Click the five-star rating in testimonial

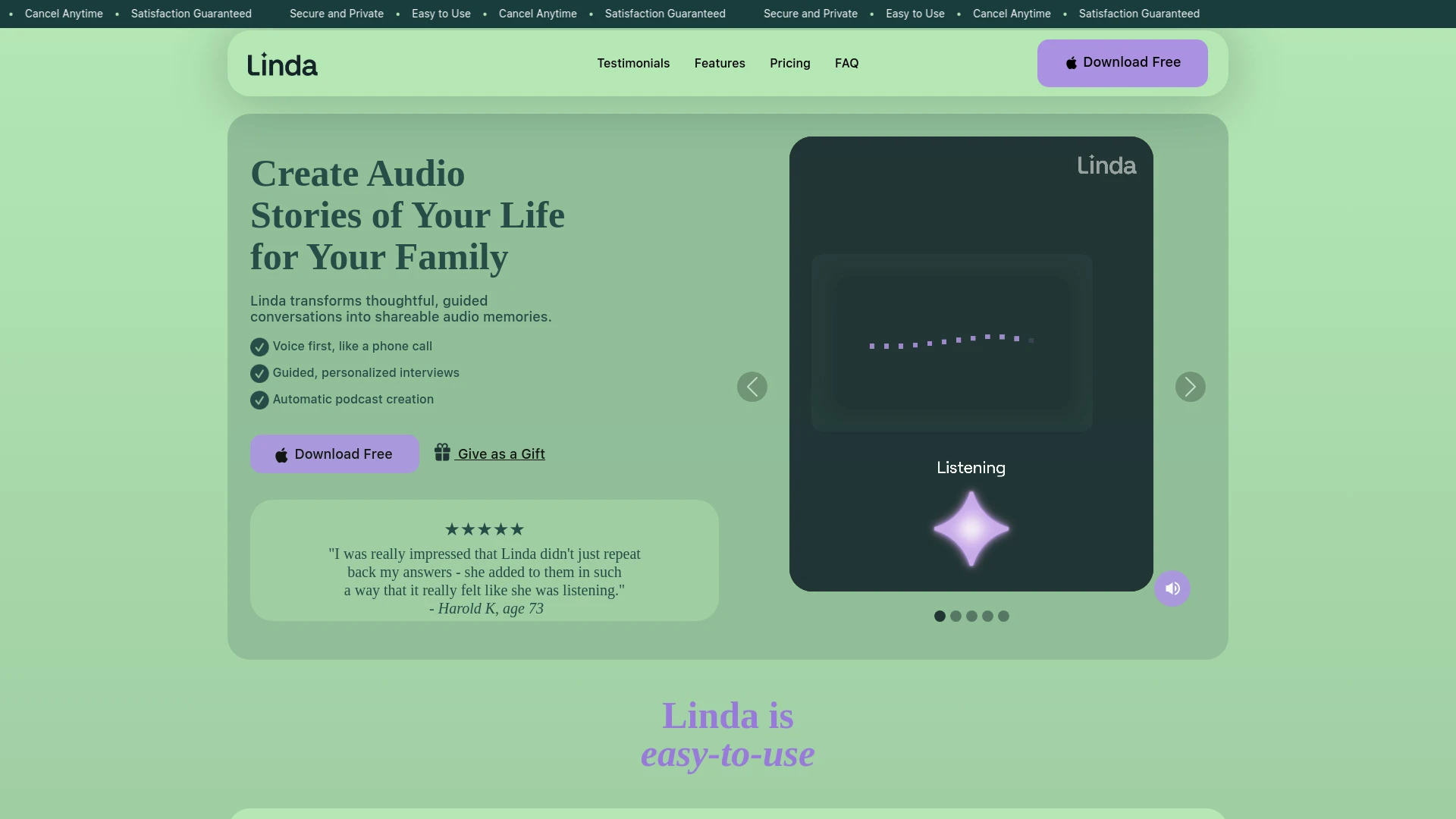[x=484, y=529]
